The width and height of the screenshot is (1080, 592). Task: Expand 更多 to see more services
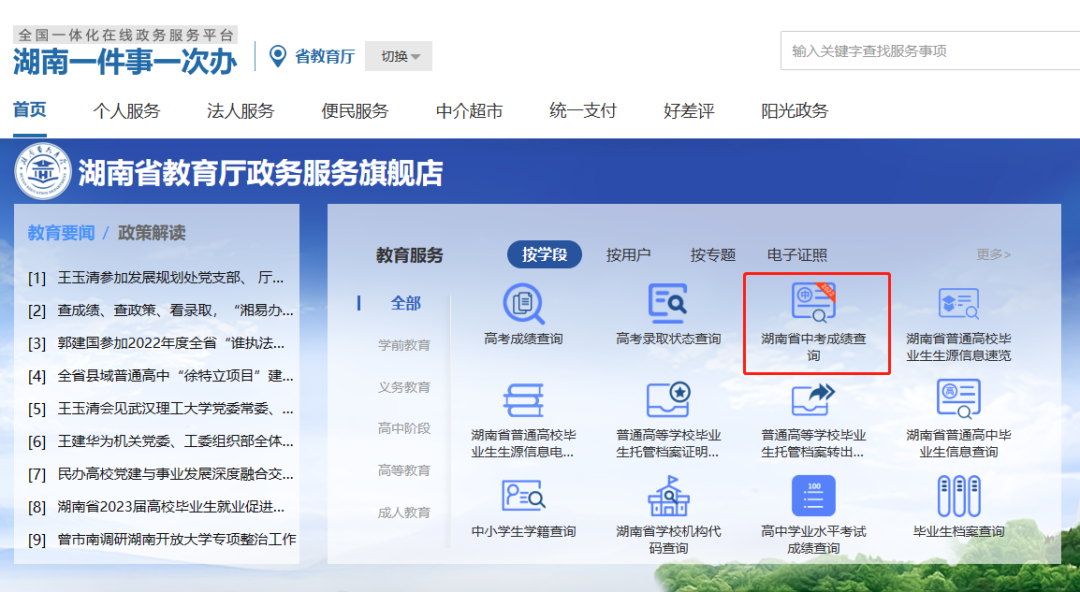click(x=992, y=255)
